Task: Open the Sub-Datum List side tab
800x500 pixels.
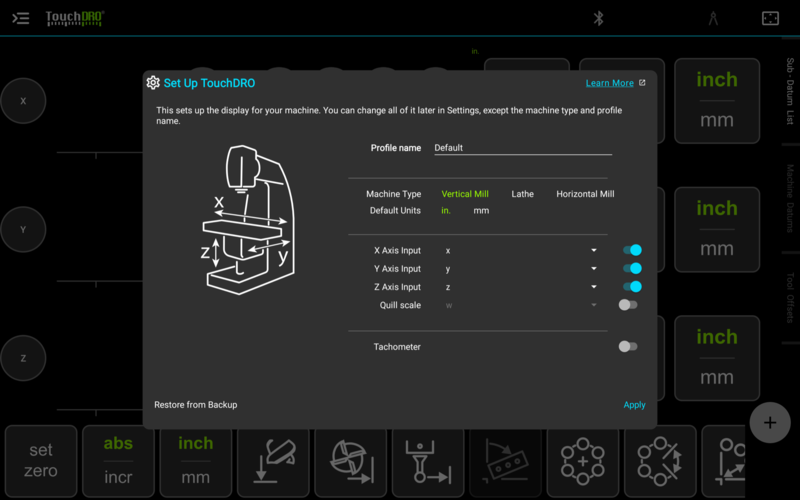Action: (790, 91)
